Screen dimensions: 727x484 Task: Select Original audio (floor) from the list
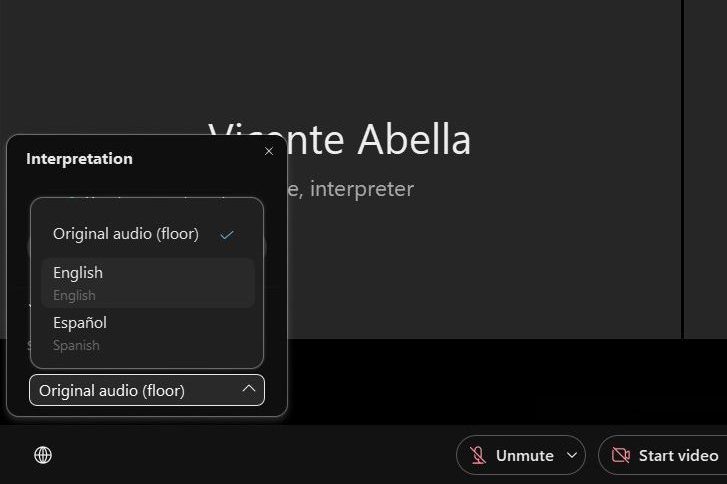[x=126, y=234]
